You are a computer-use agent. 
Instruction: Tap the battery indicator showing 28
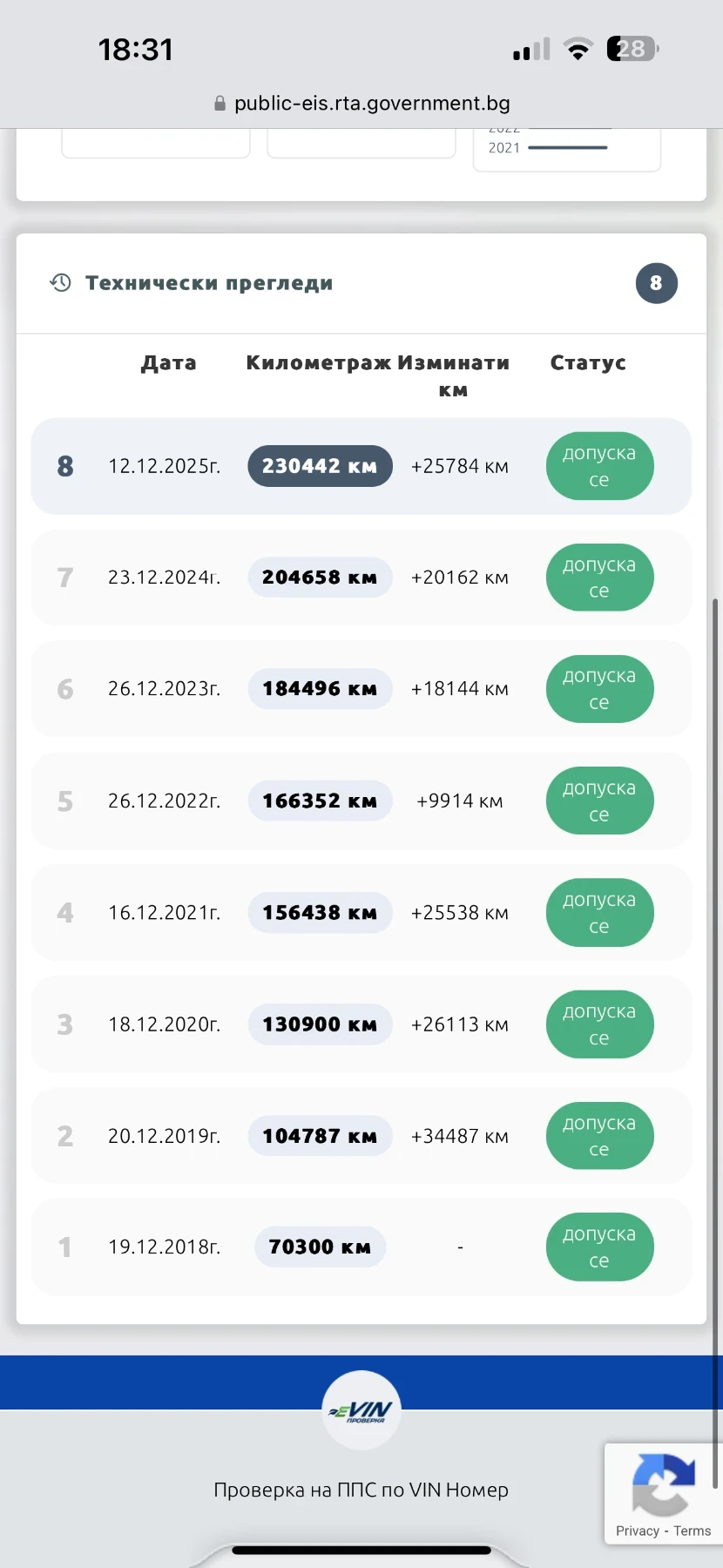(632, 49)
